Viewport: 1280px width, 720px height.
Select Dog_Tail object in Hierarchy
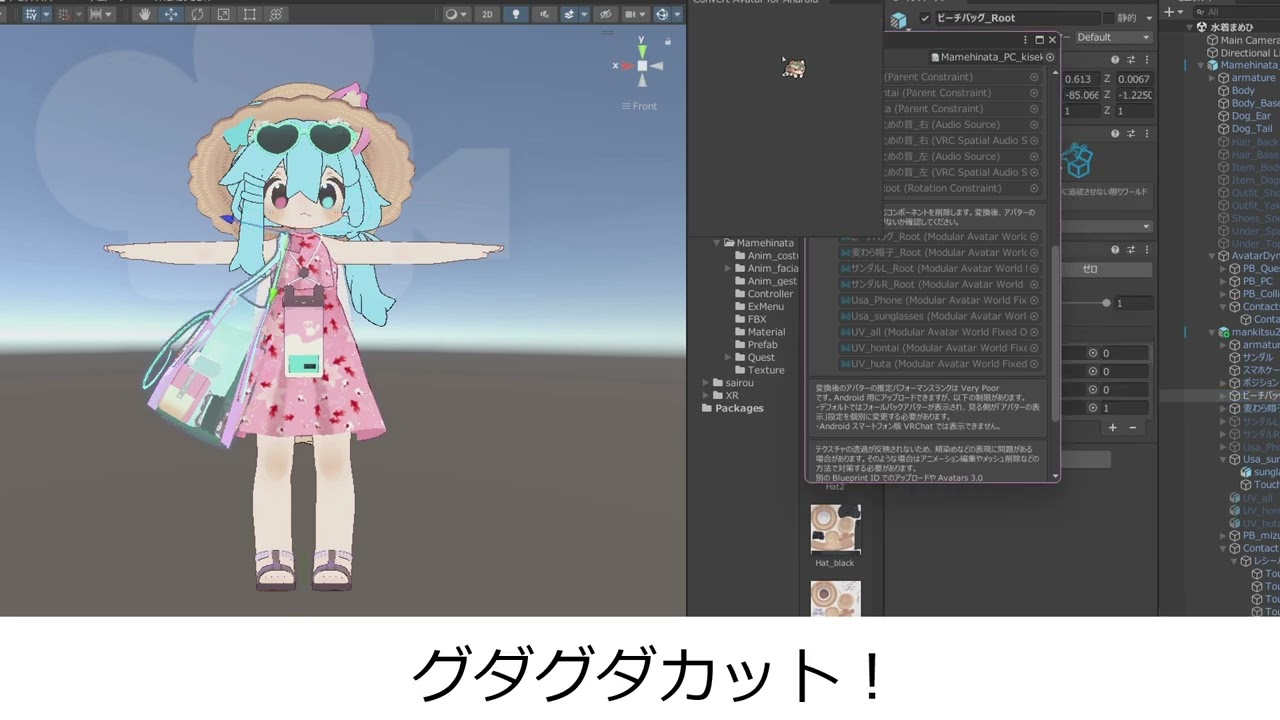[1244, 129]
